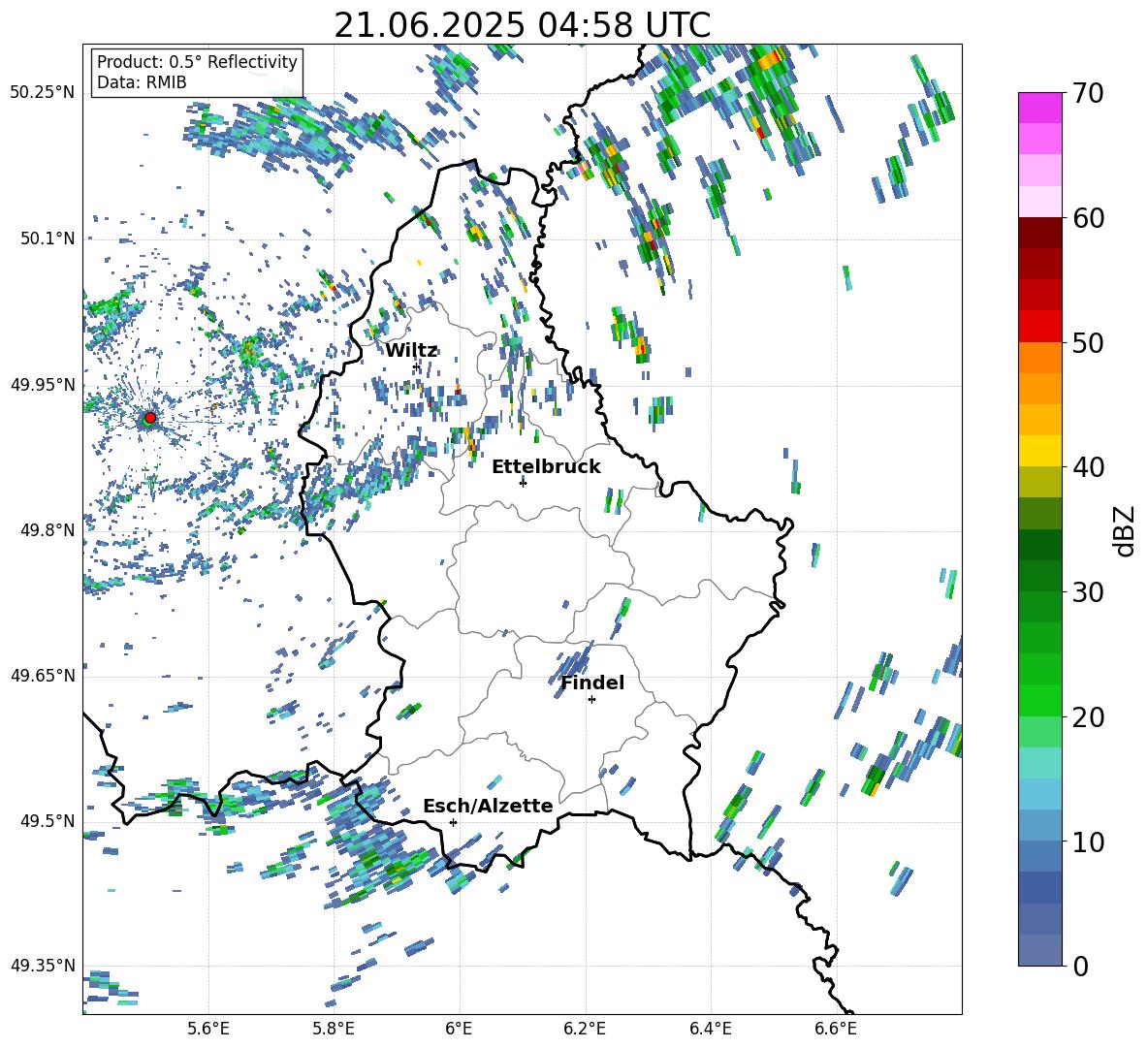Click the 49.5°N latitude label
The width and height of the screenshot is (1148, 1048).
[47, 820]
